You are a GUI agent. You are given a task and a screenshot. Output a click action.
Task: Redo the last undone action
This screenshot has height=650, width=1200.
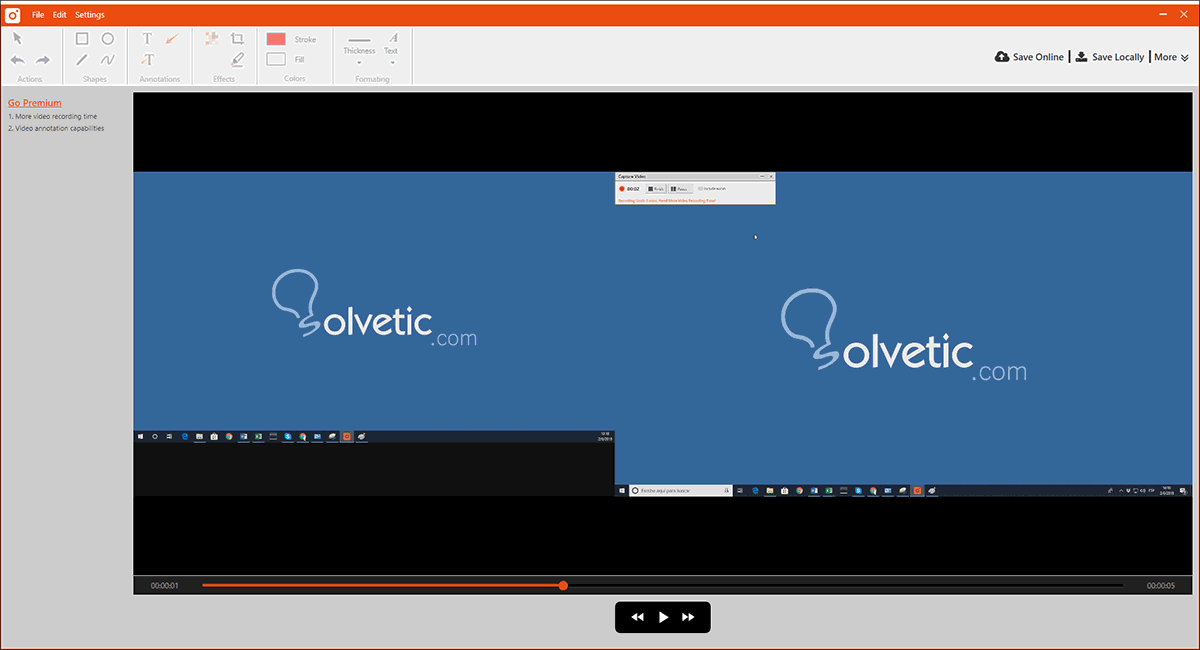(43, 60)
